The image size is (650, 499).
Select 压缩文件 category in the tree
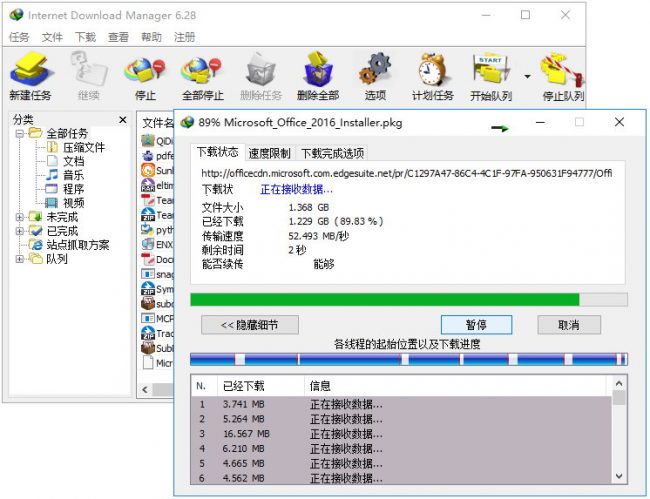click(x=83, y=147)
